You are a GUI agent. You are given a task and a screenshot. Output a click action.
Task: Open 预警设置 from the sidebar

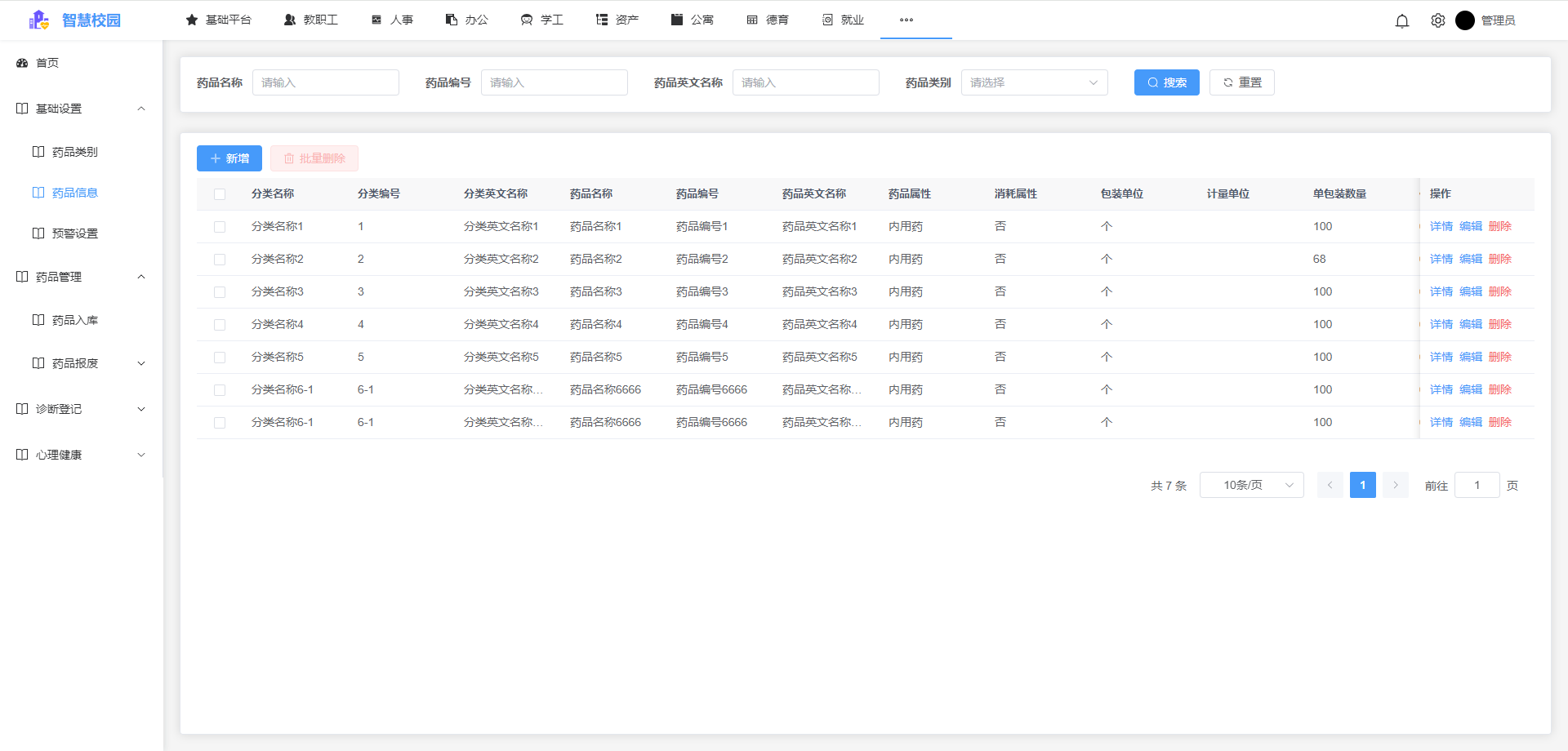[x=74, y=233]
